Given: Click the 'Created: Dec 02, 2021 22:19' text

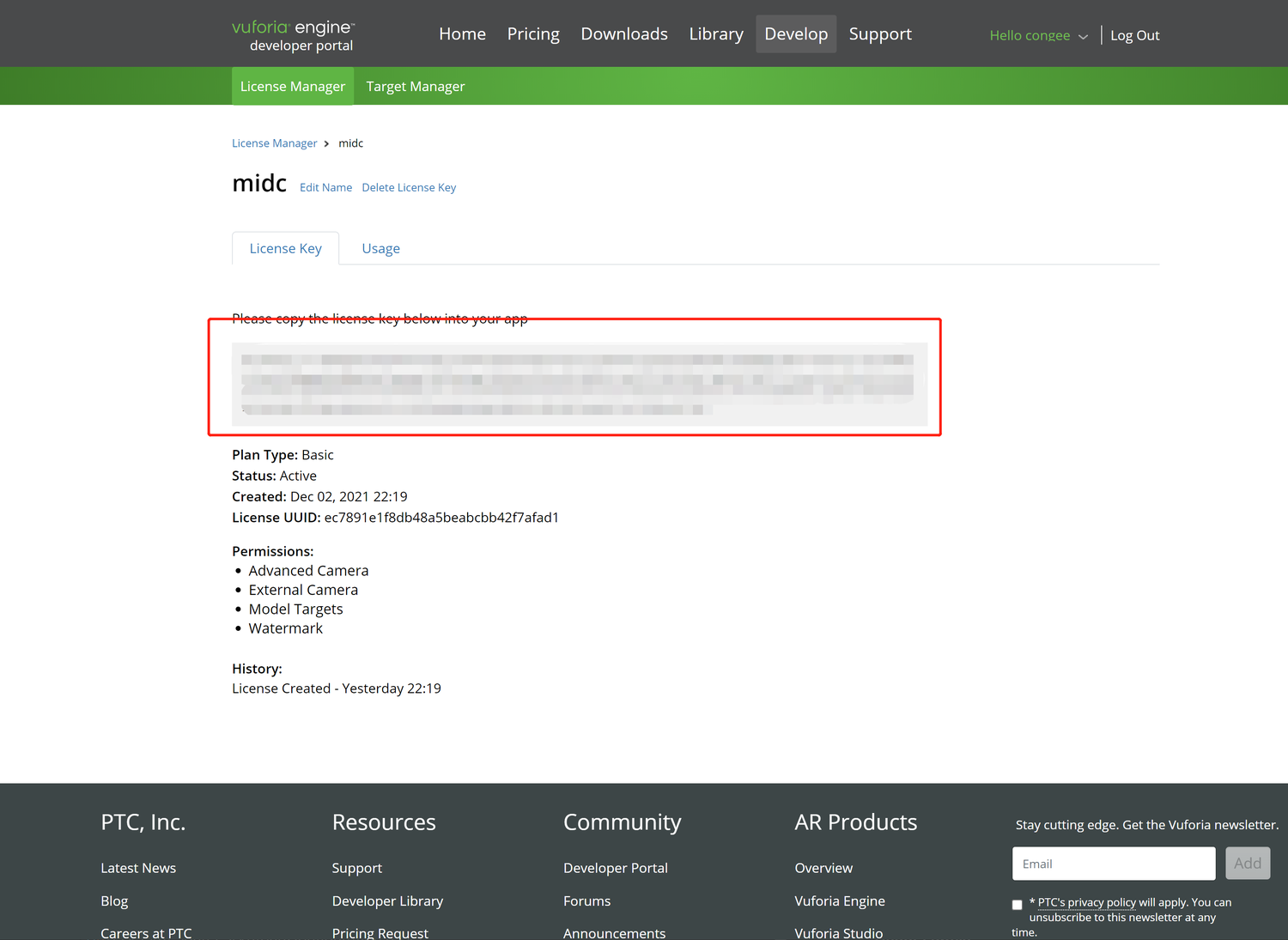Looking at the screenshot, I should 319,496.
